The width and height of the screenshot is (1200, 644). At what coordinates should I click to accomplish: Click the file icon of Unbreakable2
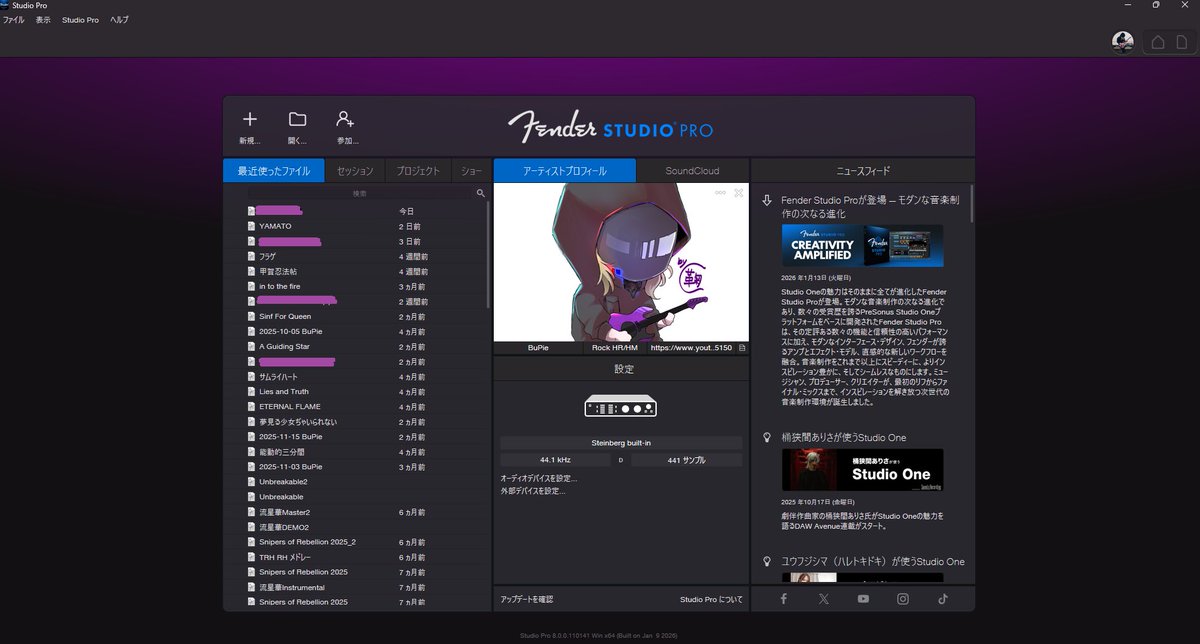(x=251, y=482)
